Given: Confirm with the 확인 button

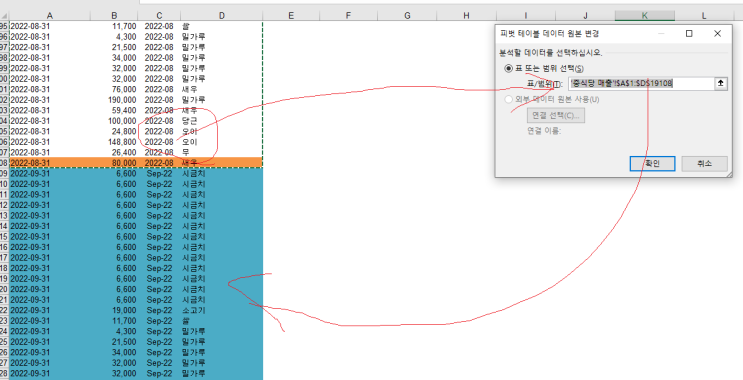Looking at the screenshot, I should pyautogui.click(x=652, y=163).
